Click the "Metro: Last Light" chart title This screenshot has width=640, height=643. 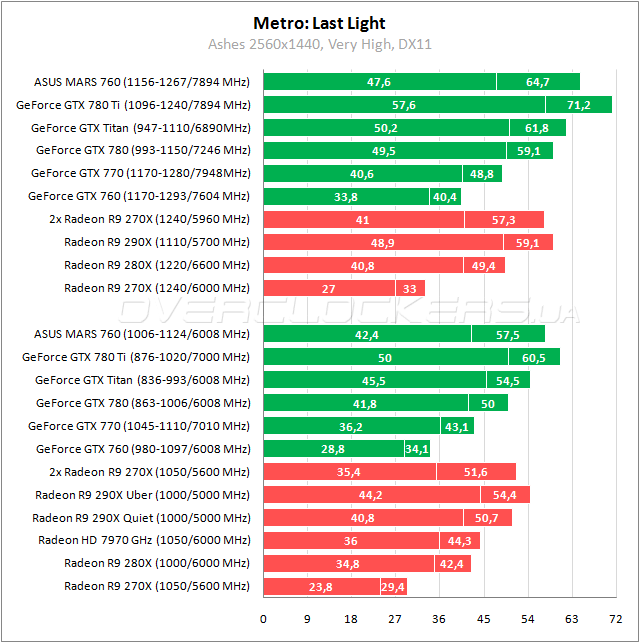[x=320, y=23]
